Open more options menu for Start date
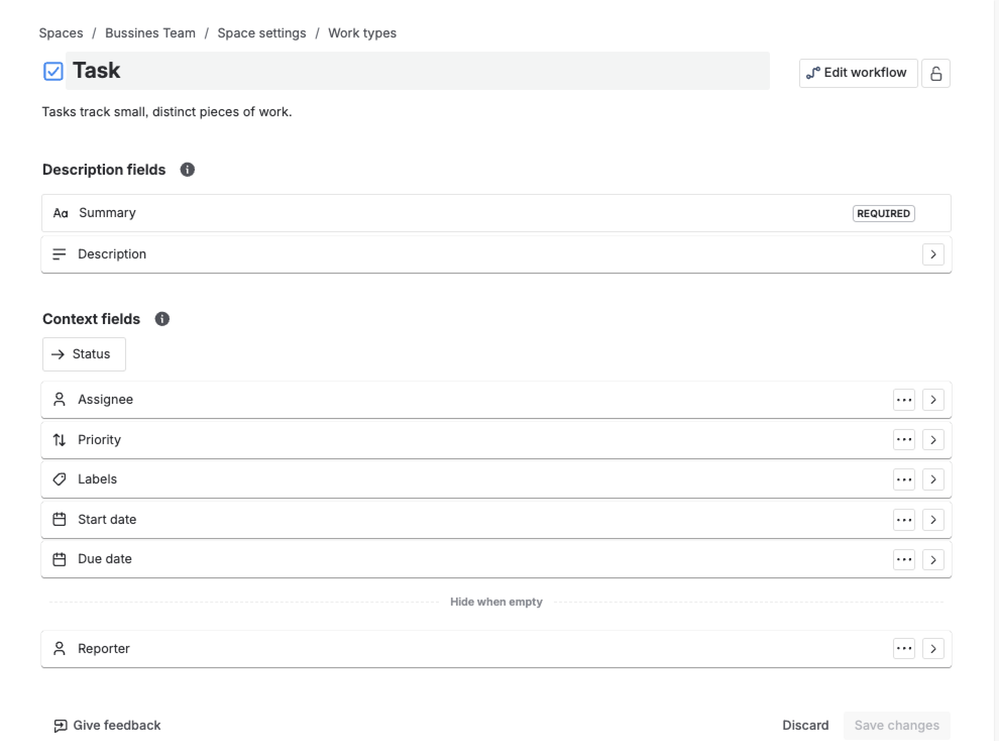The width and height of the screenshot is (999, 741). (x=904, y=519)
